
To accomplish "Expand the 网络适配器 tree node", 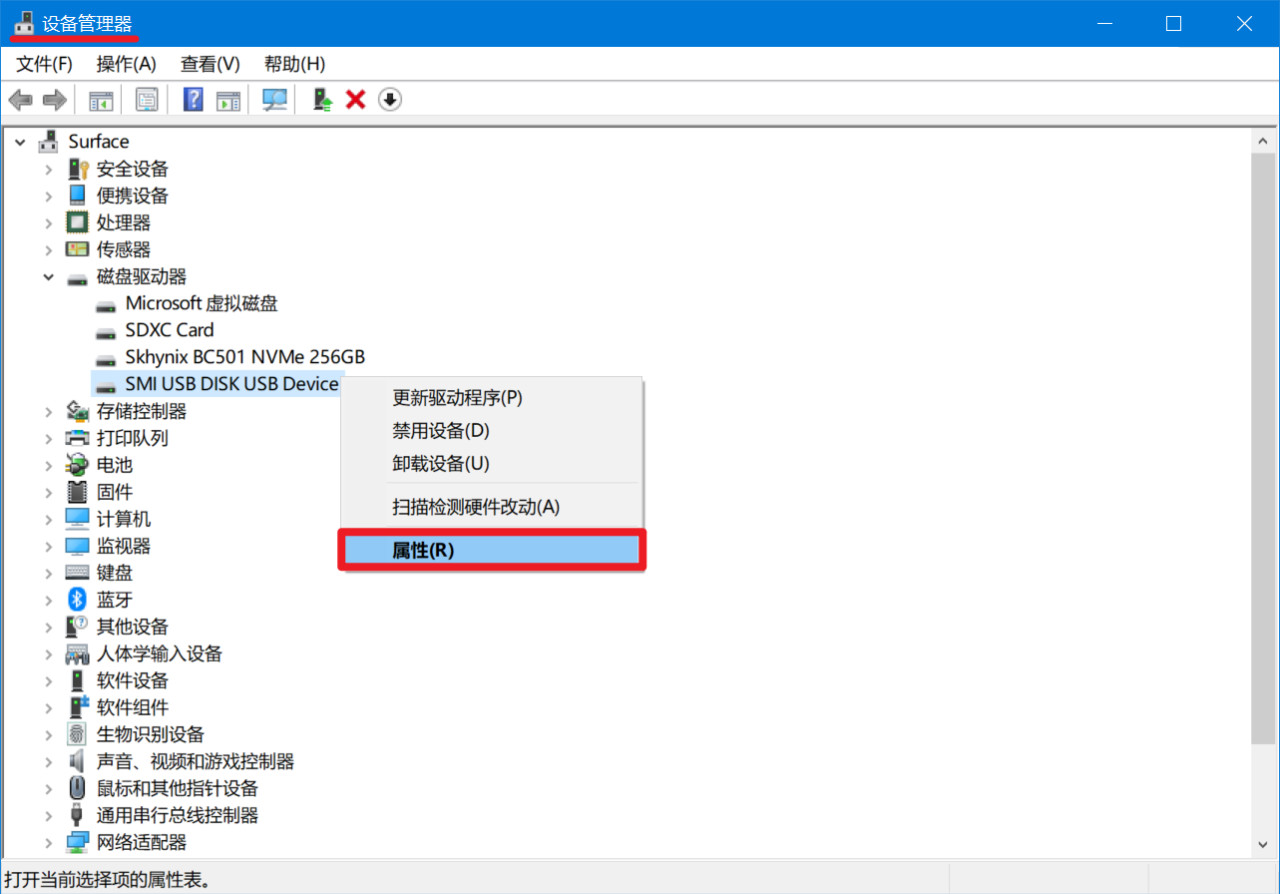I will tap(48, 842).
